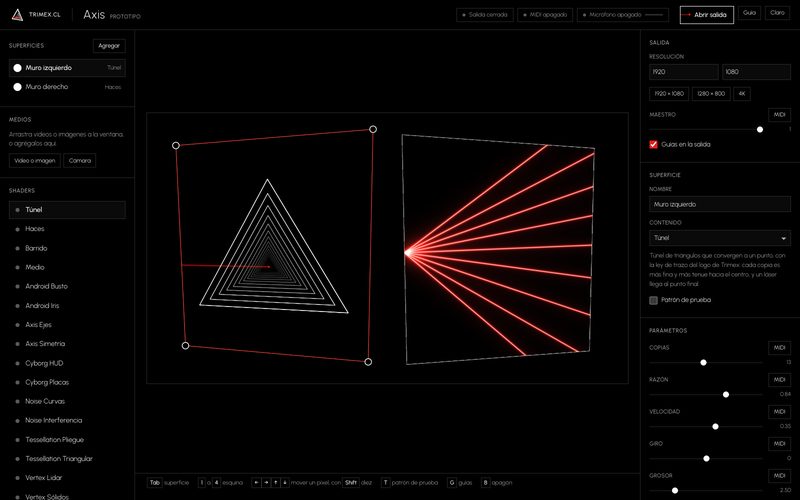Click MIDI button next to Copias
The width and height of the screenshot is (800, 500).
pos(779,348)
